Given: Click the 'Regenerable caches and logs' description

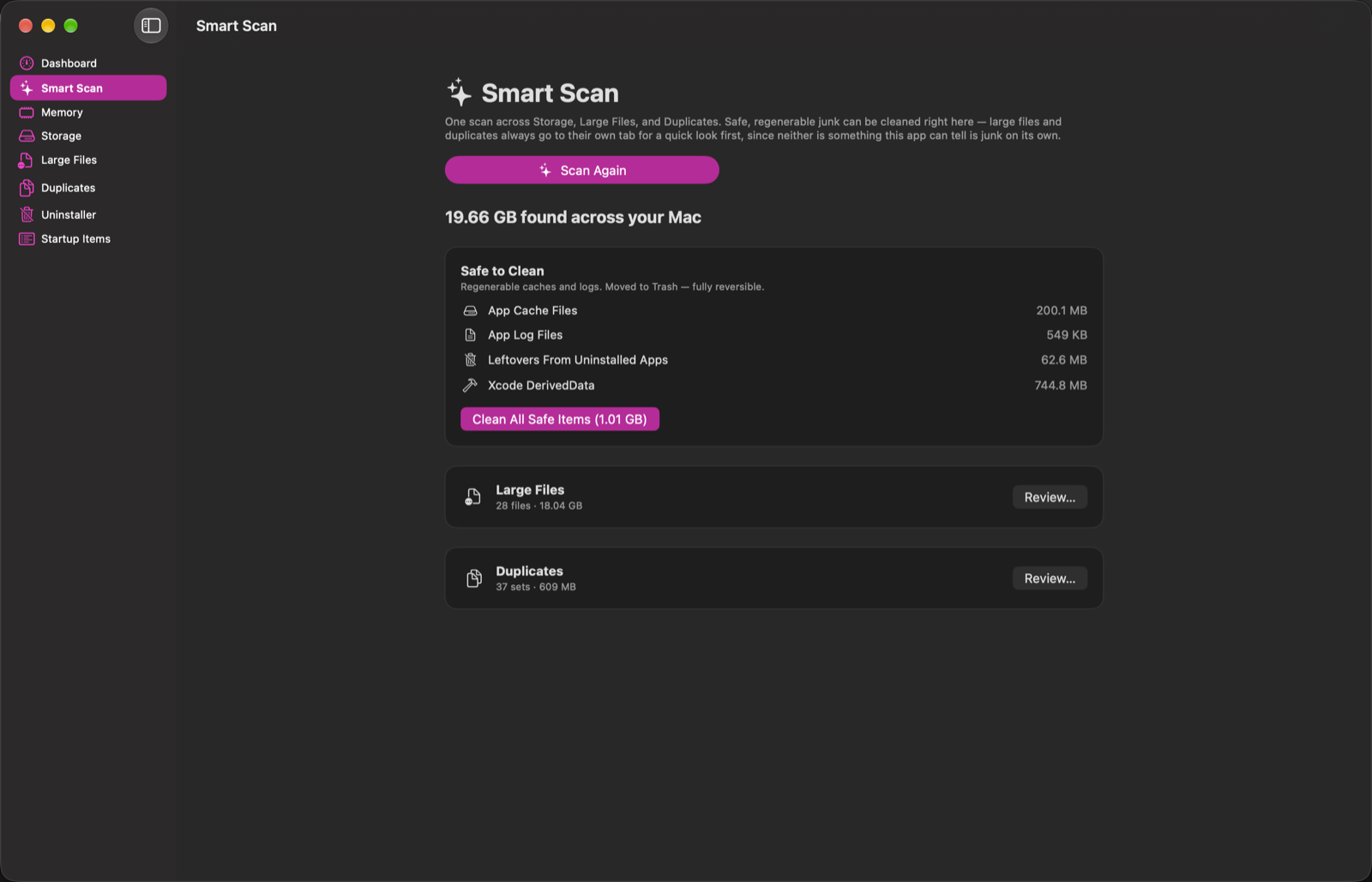Looking at the screenshot, I should point(612,287).
